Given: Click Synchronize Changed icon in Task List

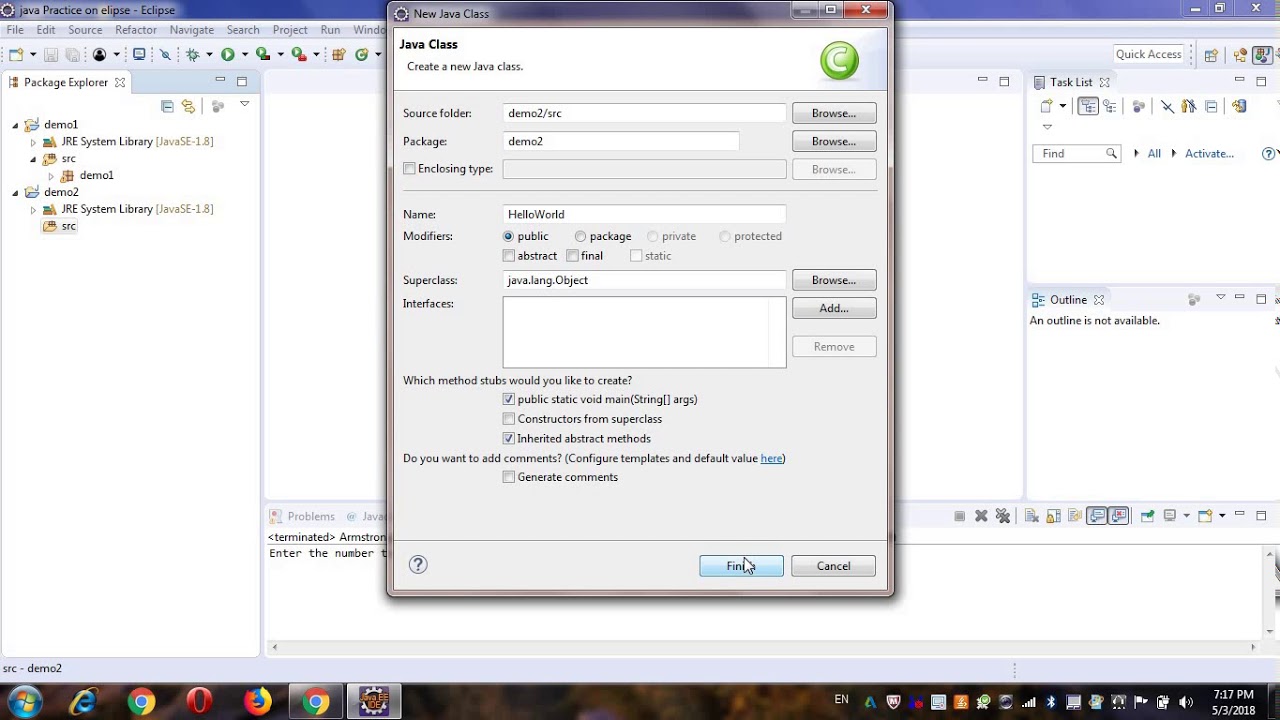Looking at the screenshot, I should coord(1239,106).
